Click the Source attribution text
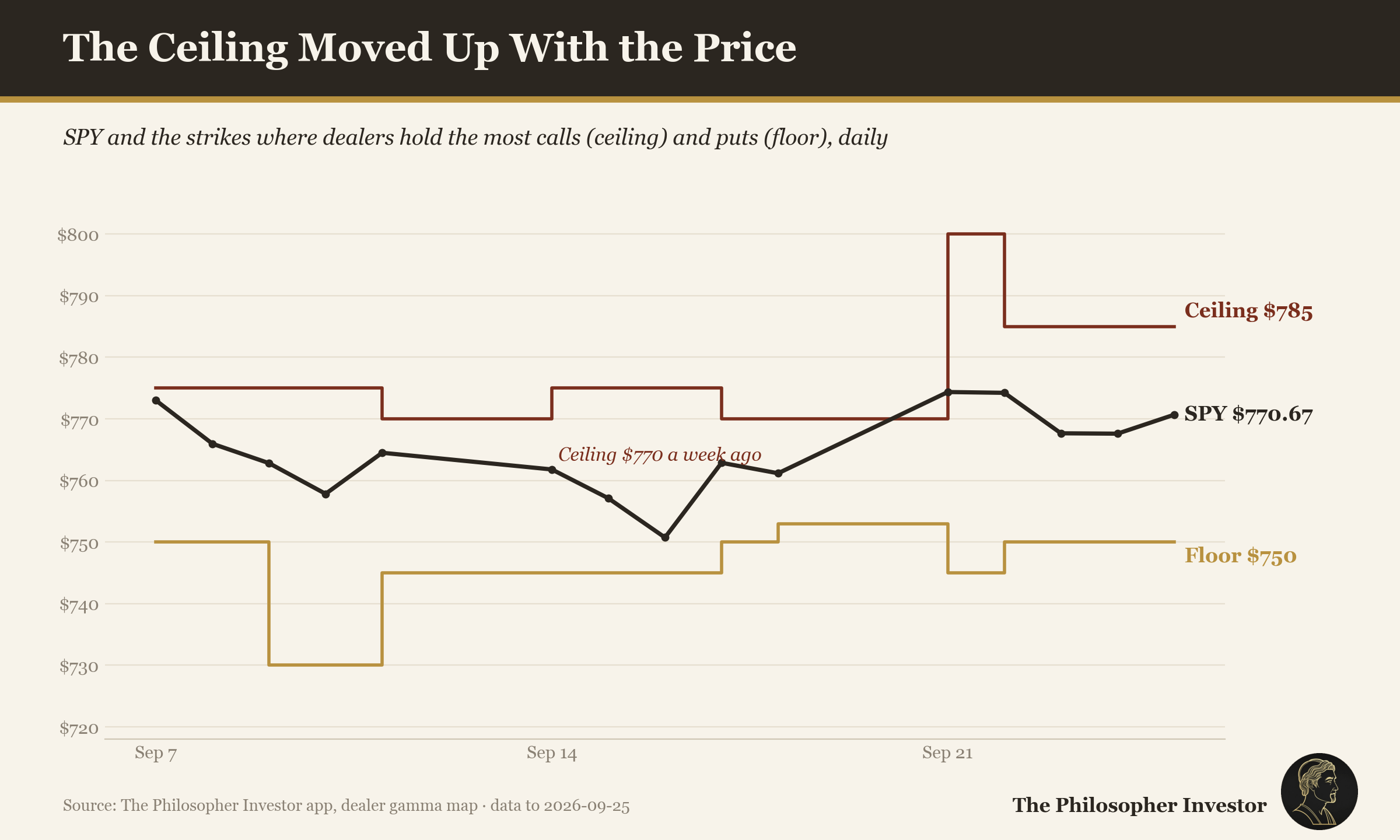Viewport: 1400px width, 840px height. 346,806
